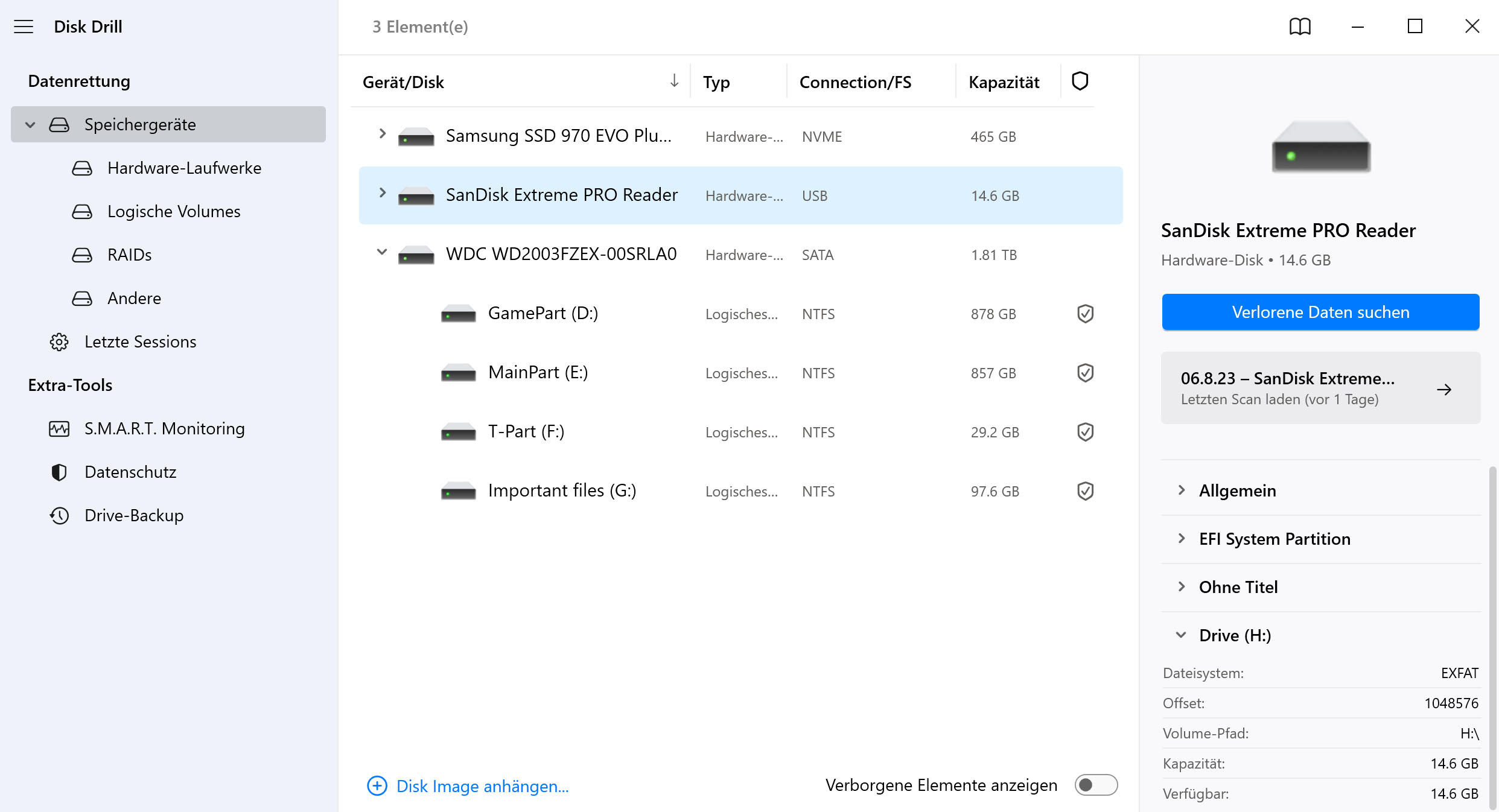Click the Important files (G:) volume icon

(458, 491)
